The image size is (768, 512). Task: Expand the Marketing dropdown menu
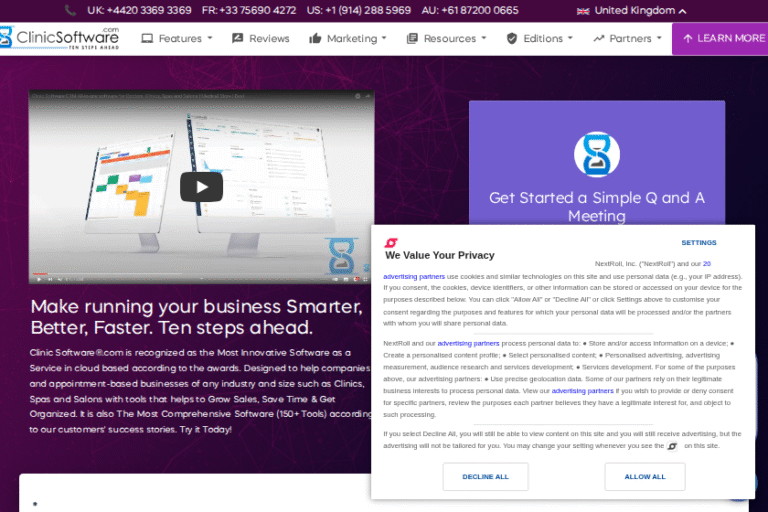[348, 38]
